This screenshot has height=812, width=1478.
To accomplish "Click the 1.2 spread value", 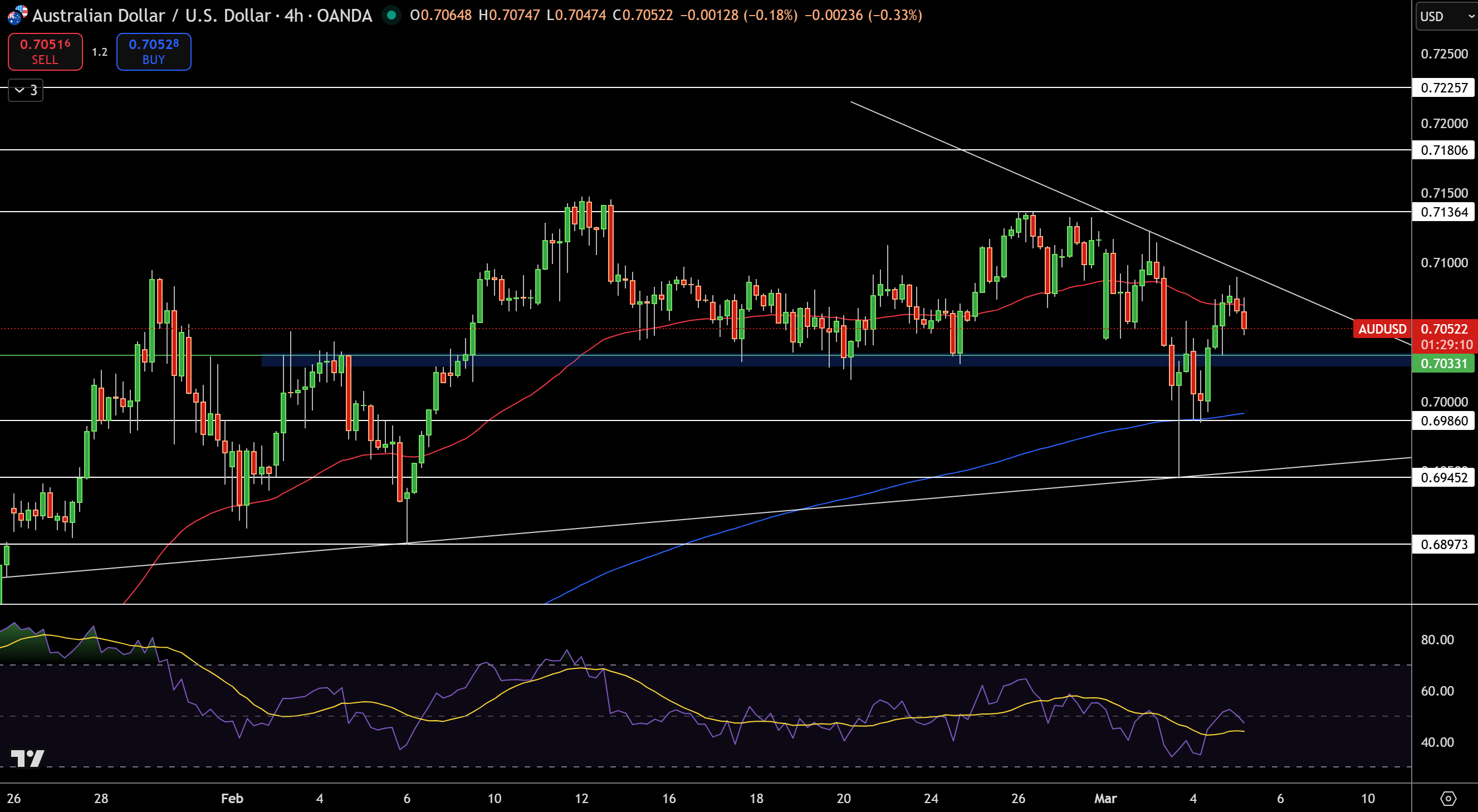I will 100,52.
